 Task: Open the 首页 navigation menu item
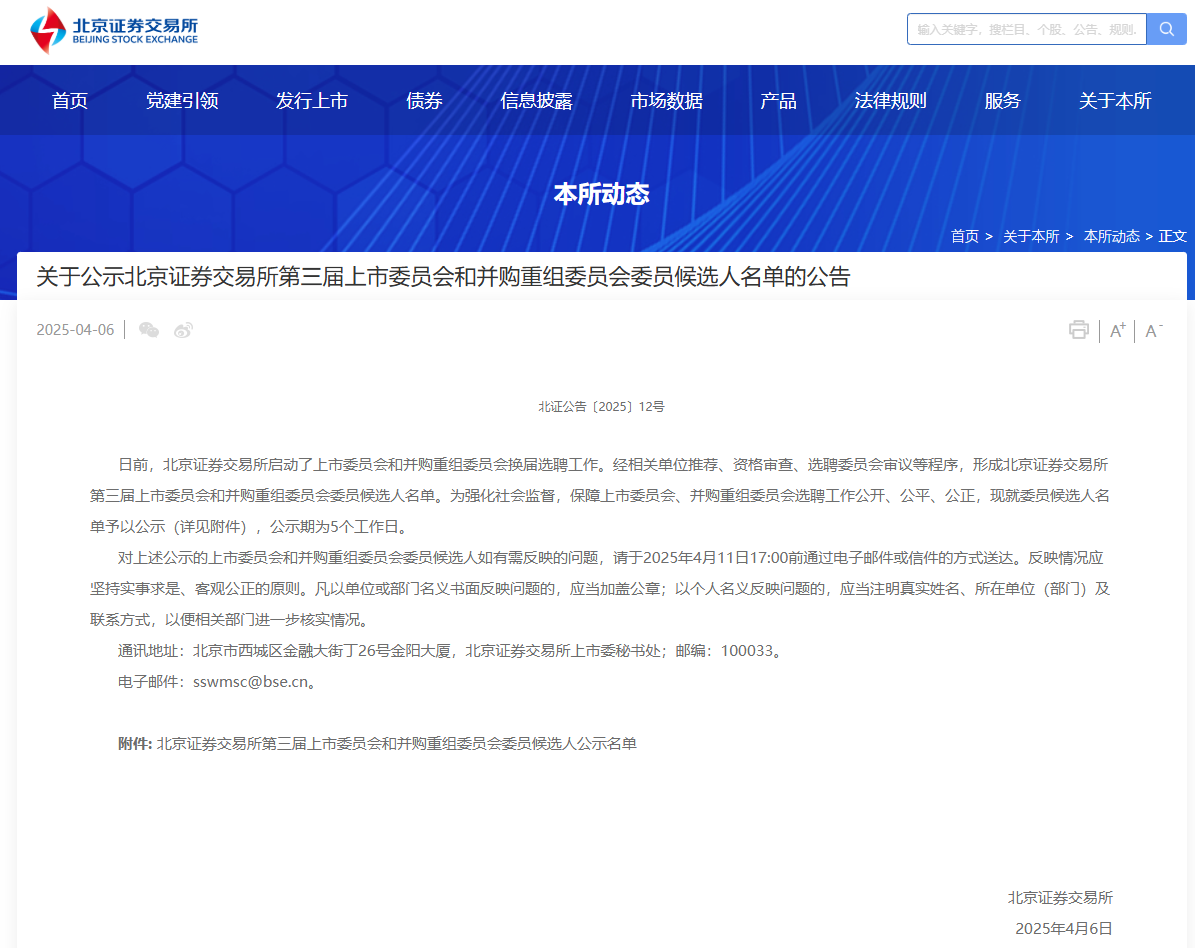(69, 101)
